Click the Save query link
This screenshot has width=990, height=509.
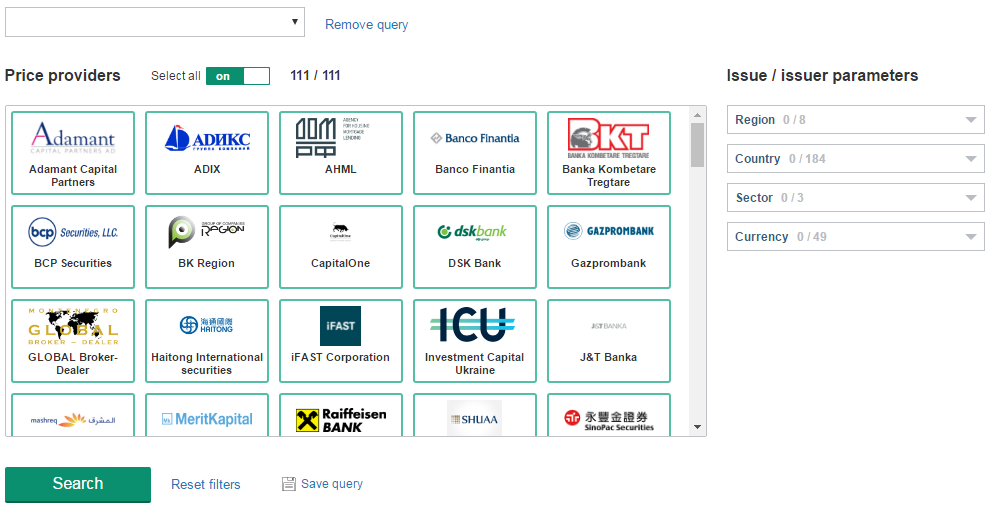coord(331,484)
